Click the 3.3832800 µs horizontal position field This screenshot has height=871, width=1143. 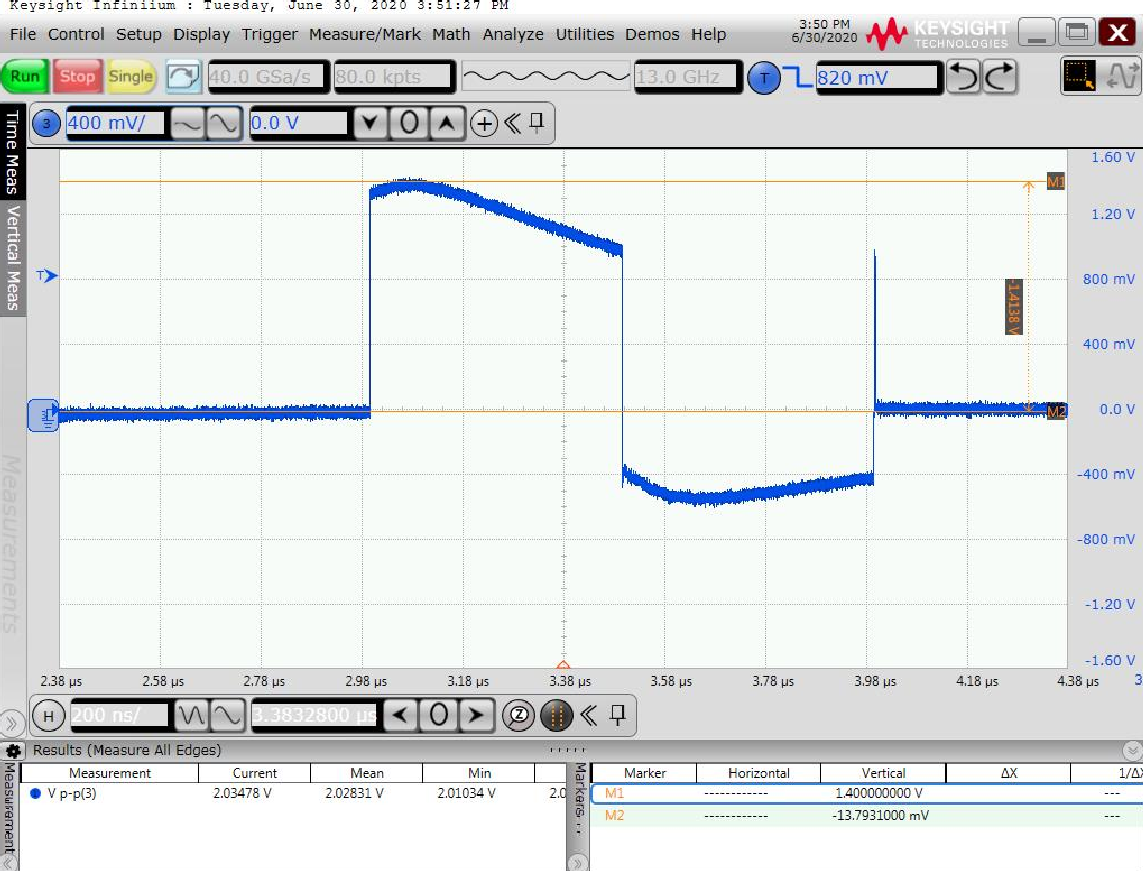314,716
